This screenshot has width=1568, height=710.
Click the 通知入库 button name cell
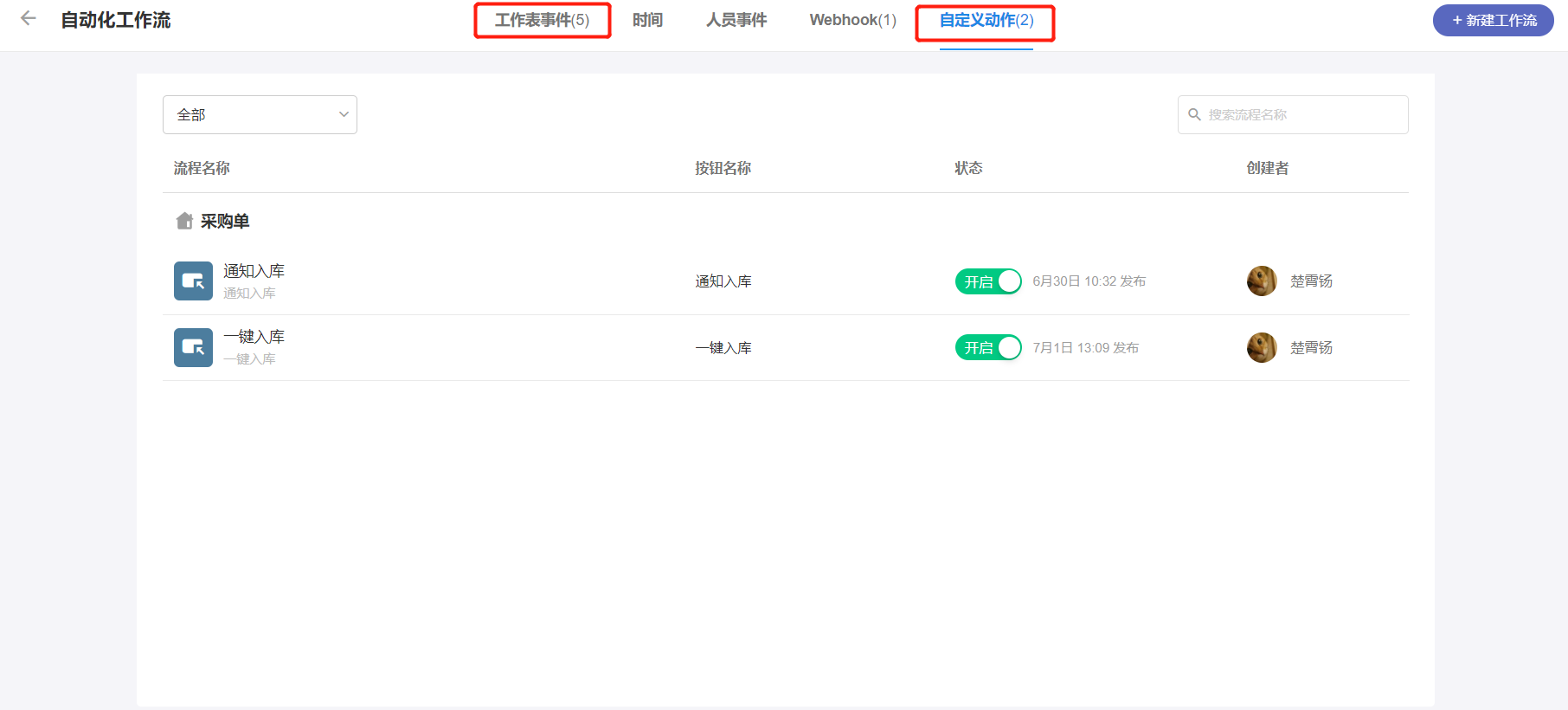723,281
